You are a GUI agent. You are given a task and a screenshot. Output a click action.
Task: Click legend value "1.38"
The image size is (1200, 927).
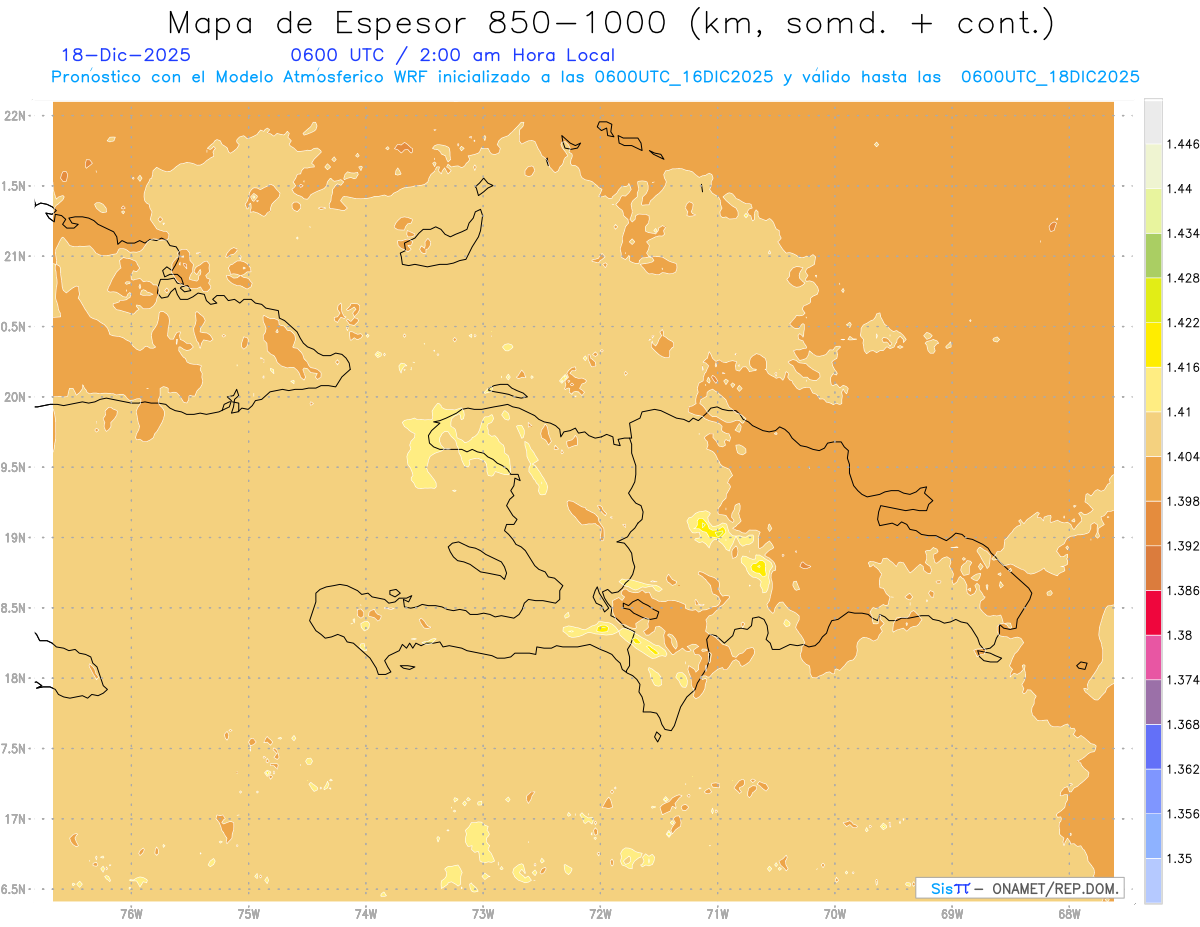(x=1178, y=635)
